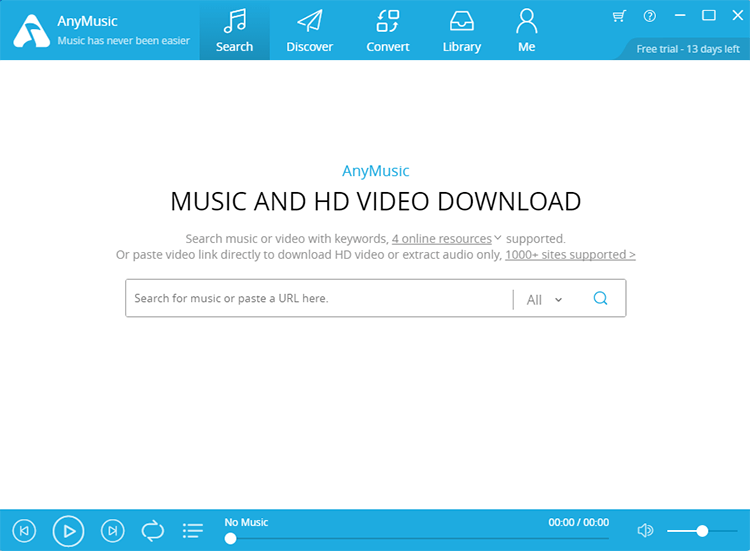Screen dimensions: 750x551
Task: Click the chevron next to online resources
Action: click(498, 237)
